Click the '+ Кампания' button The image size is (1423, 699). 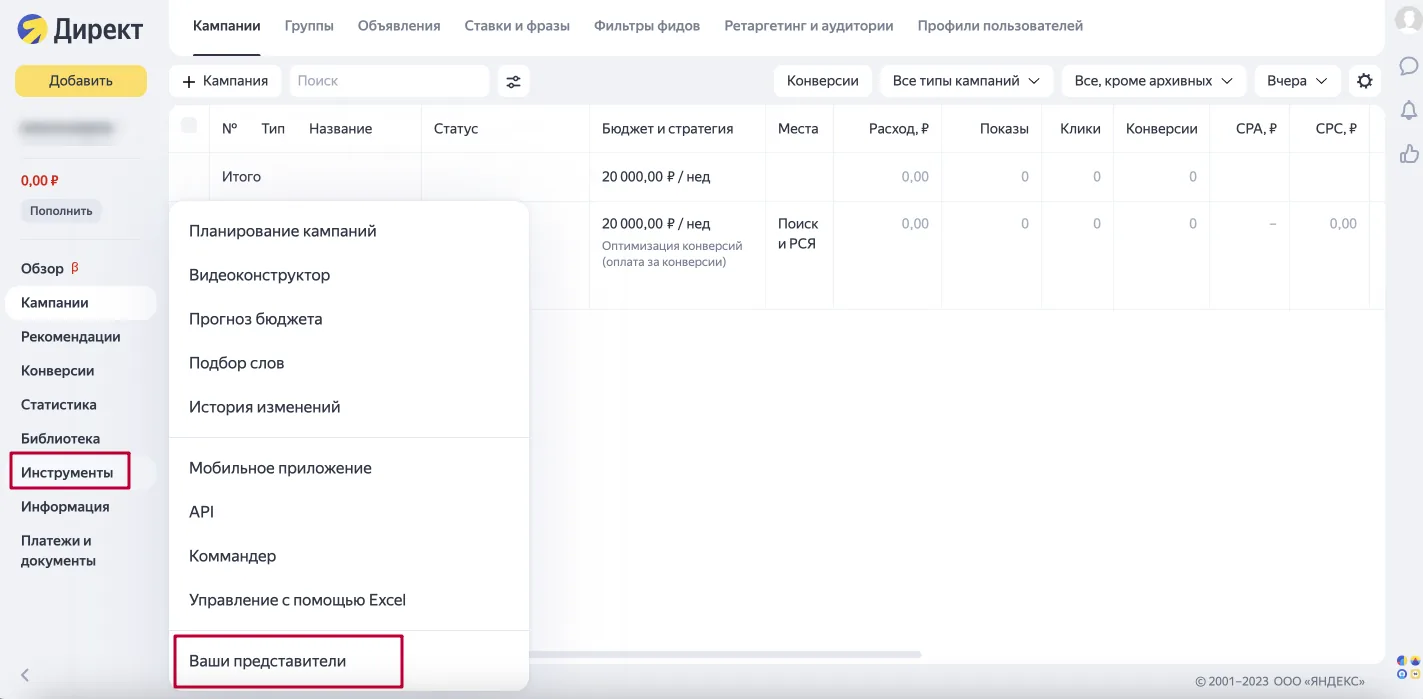point(225,81)
